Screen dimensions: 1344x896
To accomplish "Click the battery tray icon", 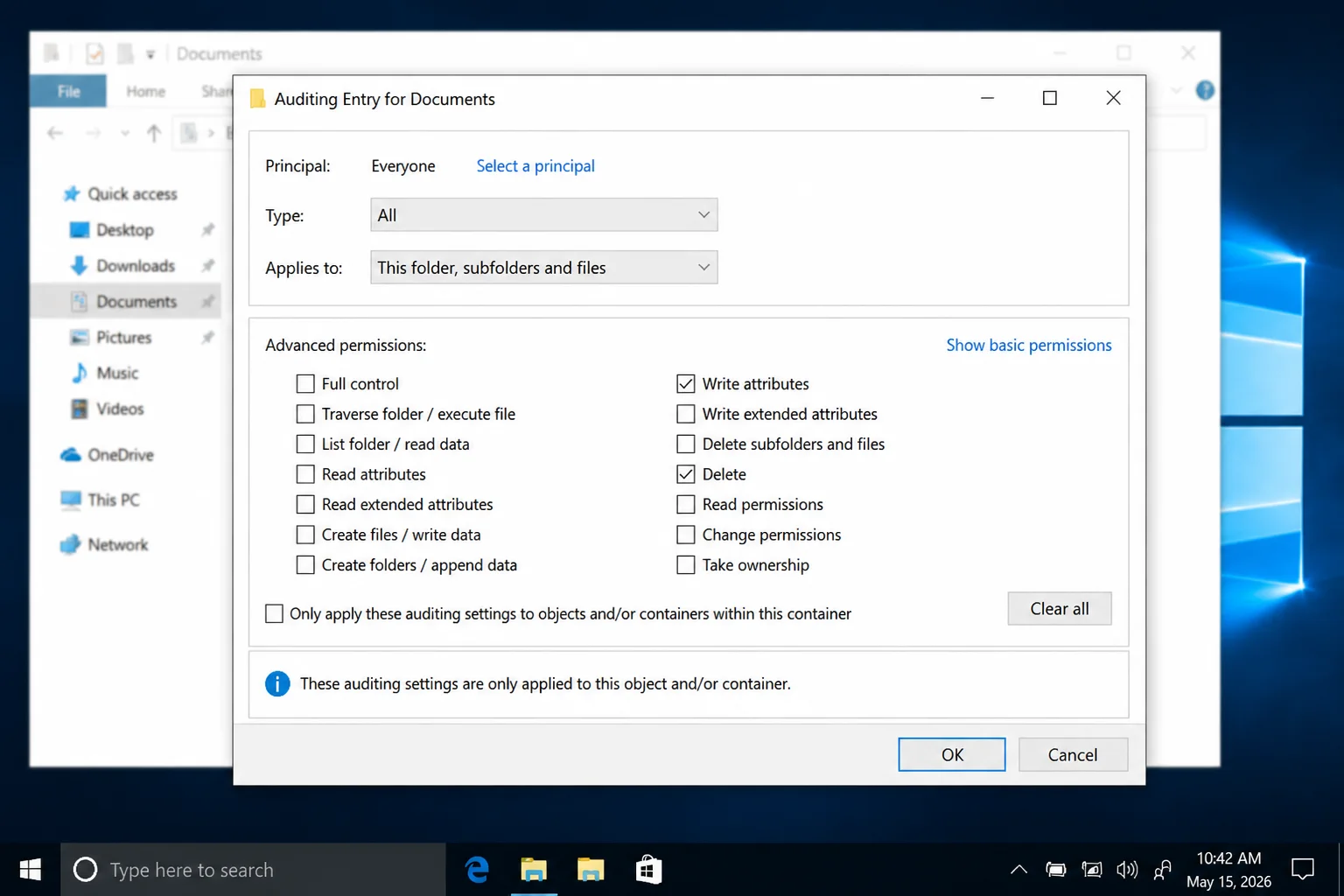I will (1056, 870).
